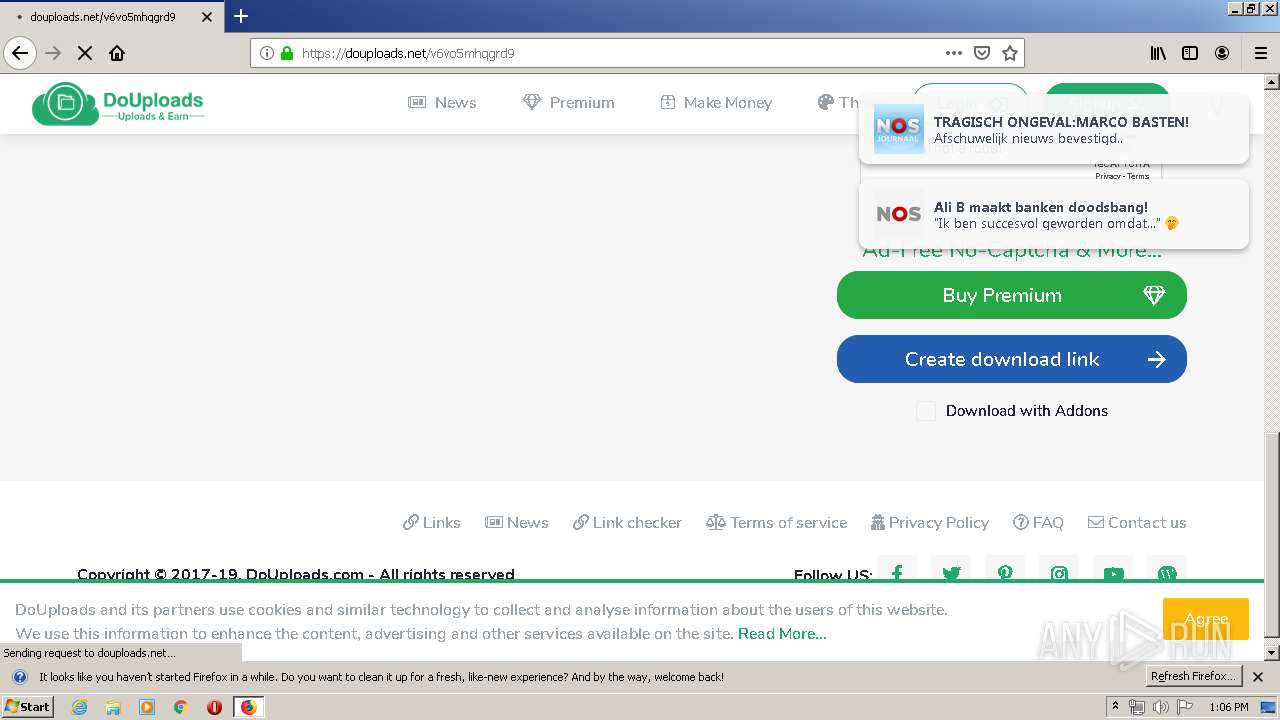This screenshot has width=1280, height=720.
Task: Open the Link checker page
Action: 627,522
